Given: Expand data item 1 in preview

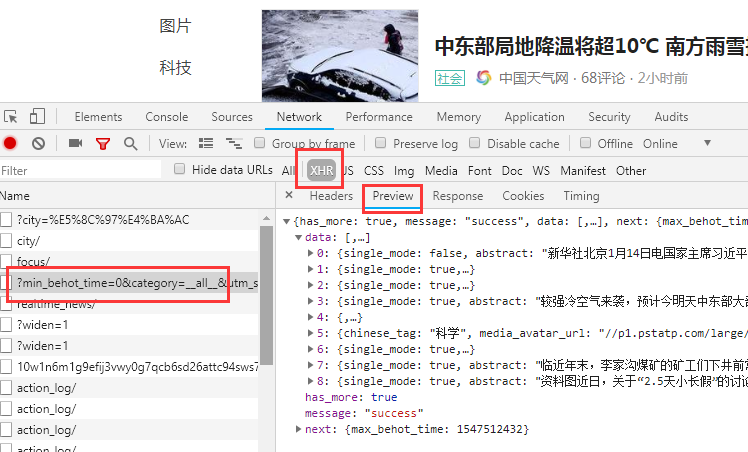Looking at the screenshot, I should [310, 269].
